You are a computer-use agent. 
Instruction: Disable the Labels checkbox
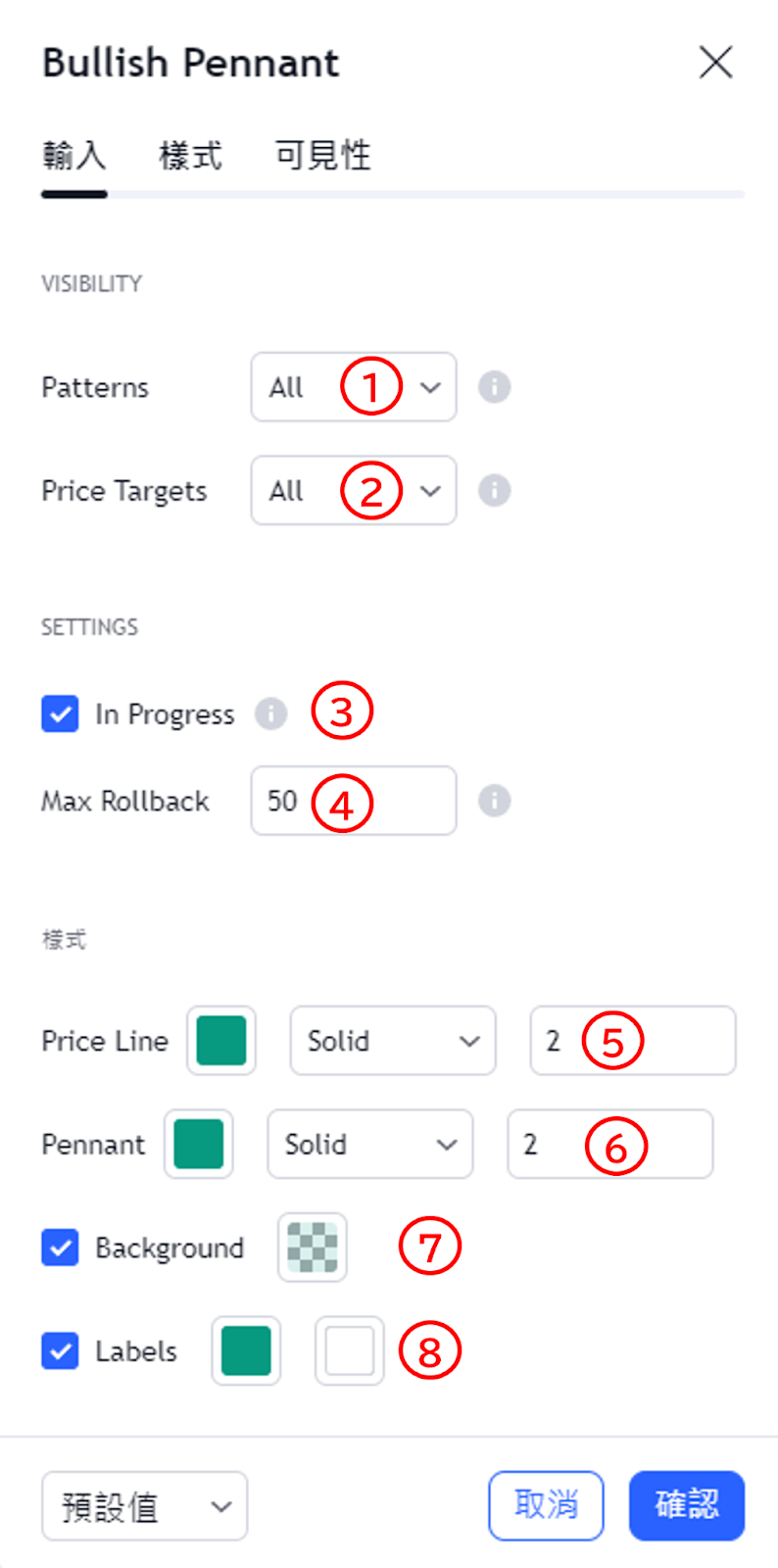[x=60, y=1350]
